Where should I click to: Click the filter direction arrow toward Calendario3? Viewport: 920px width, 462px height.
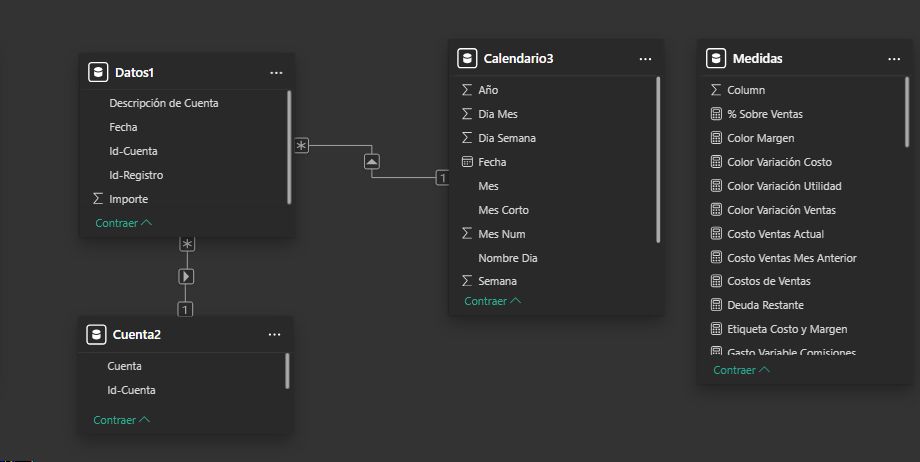coord(372,161)
